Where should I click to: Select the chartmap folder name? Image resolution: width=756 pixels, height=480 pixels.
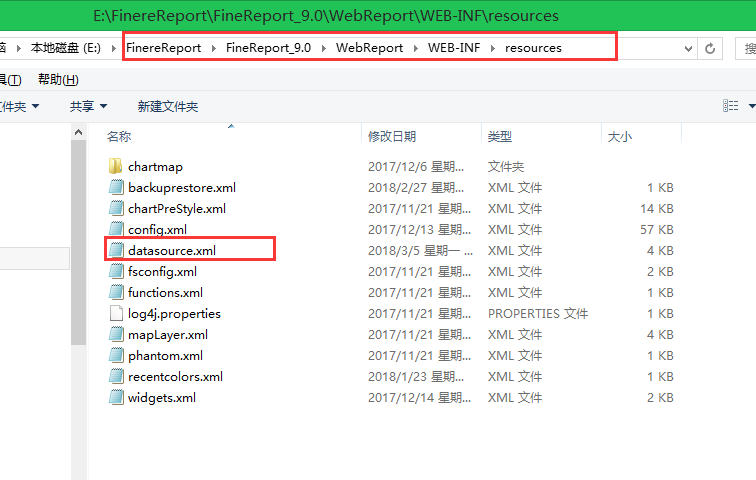[x=155, y=167]
